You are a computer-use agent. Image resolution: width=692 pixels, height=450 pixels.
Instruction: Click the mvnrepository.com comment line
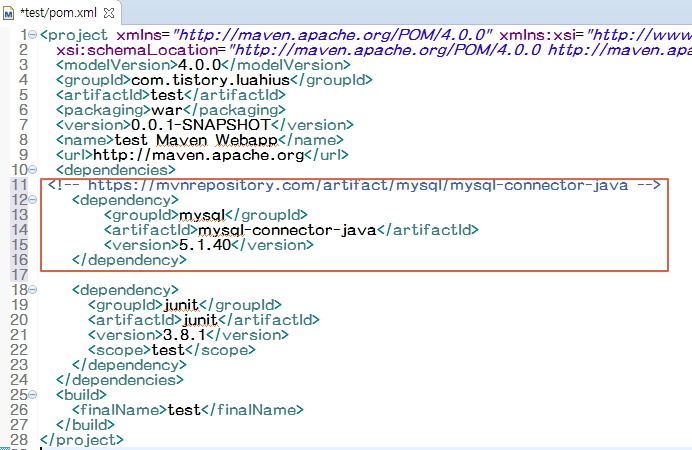(354, 185)
